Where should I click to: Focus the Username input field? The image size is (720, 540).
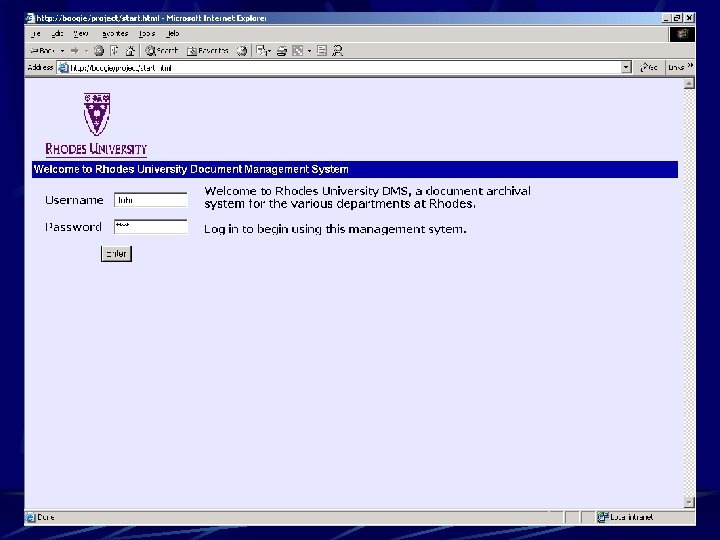(151, 200)
